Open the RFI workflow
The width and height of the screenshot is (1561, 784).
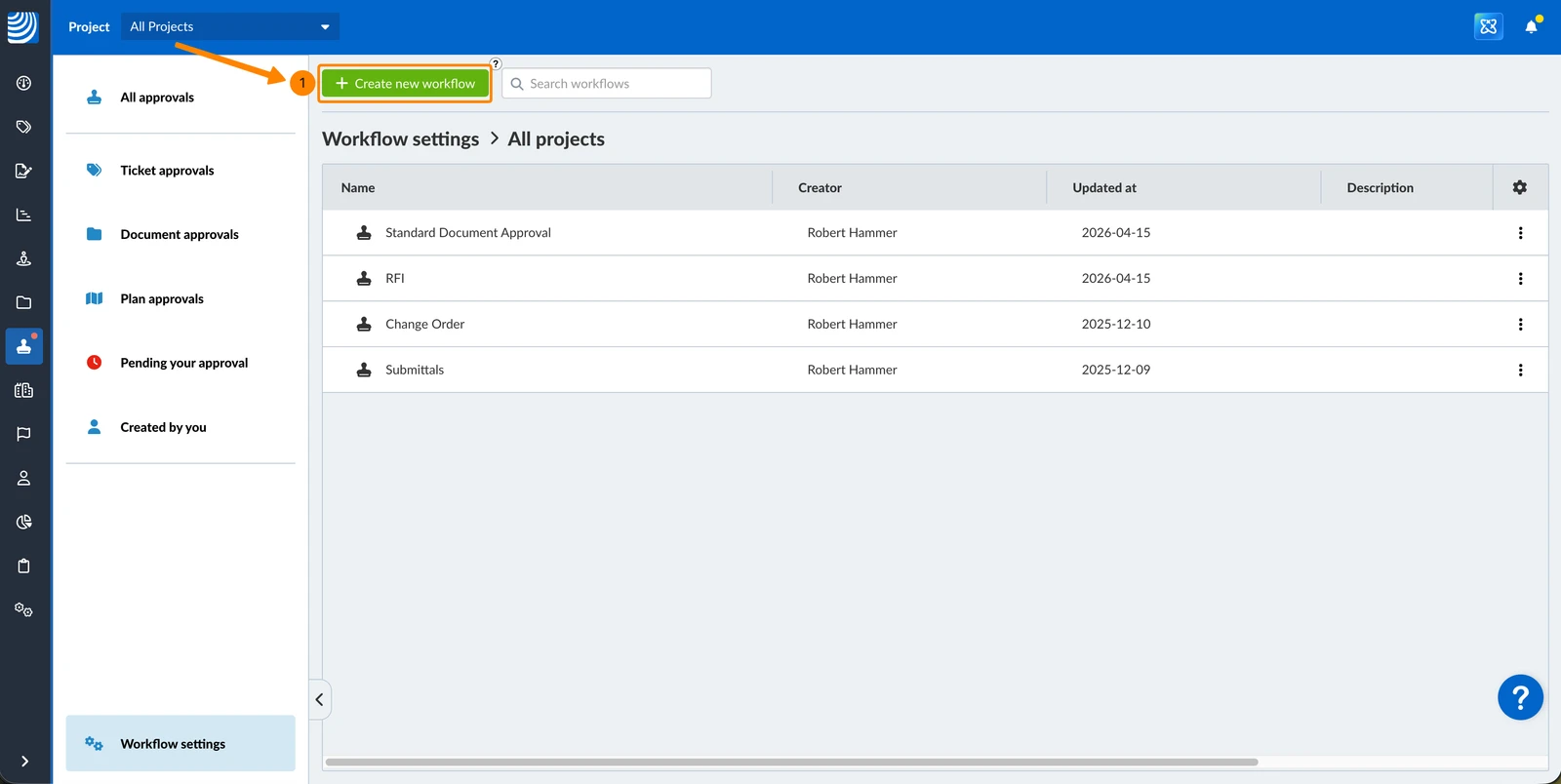pos(395,279)
